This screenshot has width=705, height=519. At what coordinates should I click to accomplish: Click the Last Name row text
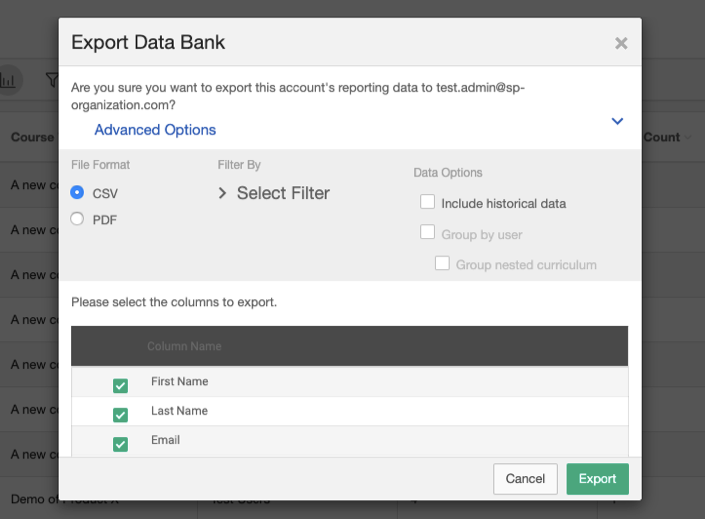click(179, 411)
